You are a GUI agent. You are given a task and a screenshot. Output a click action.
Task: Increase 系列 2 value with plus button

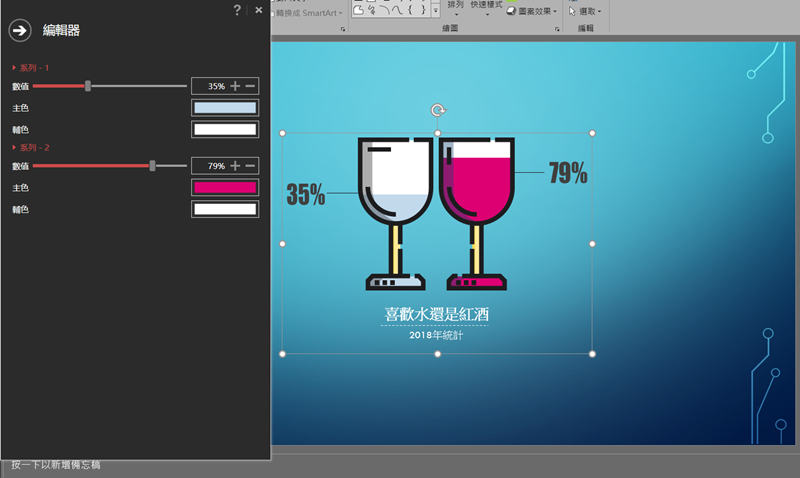[235, 165]
